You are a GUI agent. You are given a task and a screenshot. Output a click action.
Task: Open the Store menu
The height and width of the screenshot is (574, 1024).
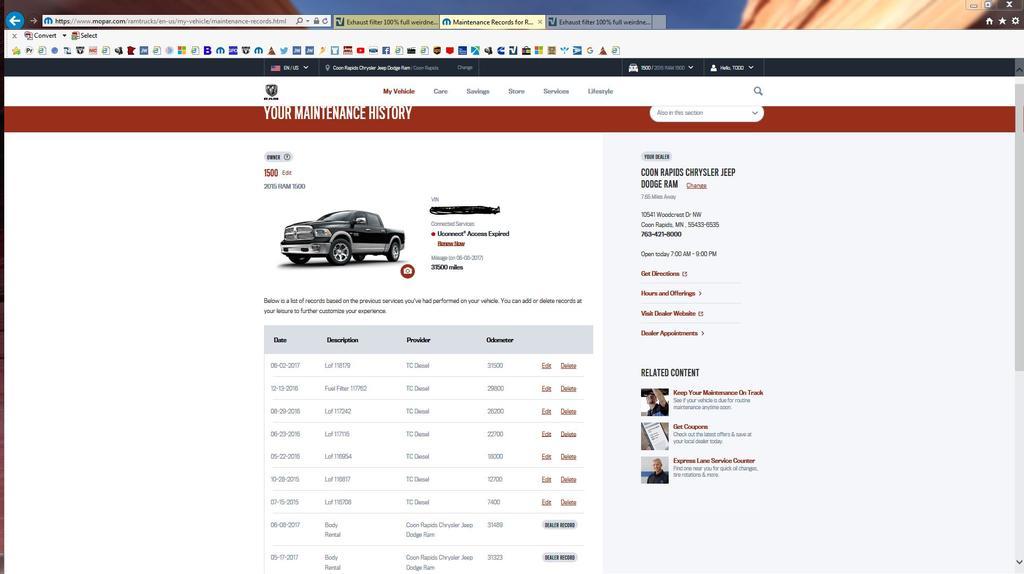[517, 91]
